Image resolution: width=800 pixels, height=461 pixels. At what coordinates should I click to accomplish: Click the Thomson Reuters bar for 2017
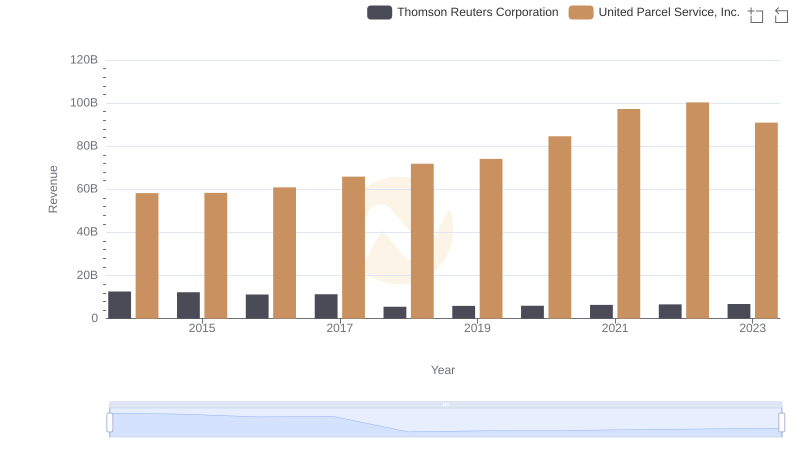326,306
